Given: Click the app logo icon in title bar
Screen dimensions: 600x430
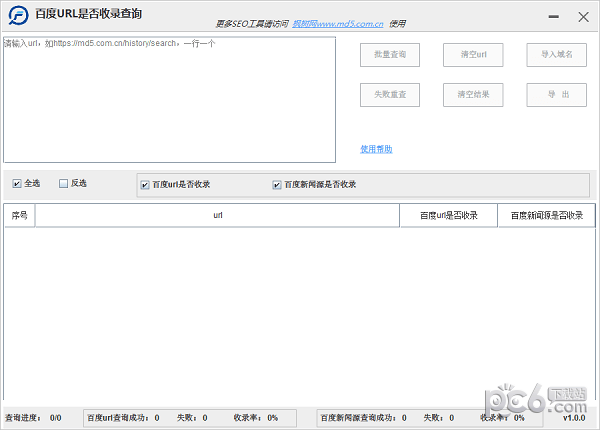Looking at the screenshot, I should tap(17, 15).
